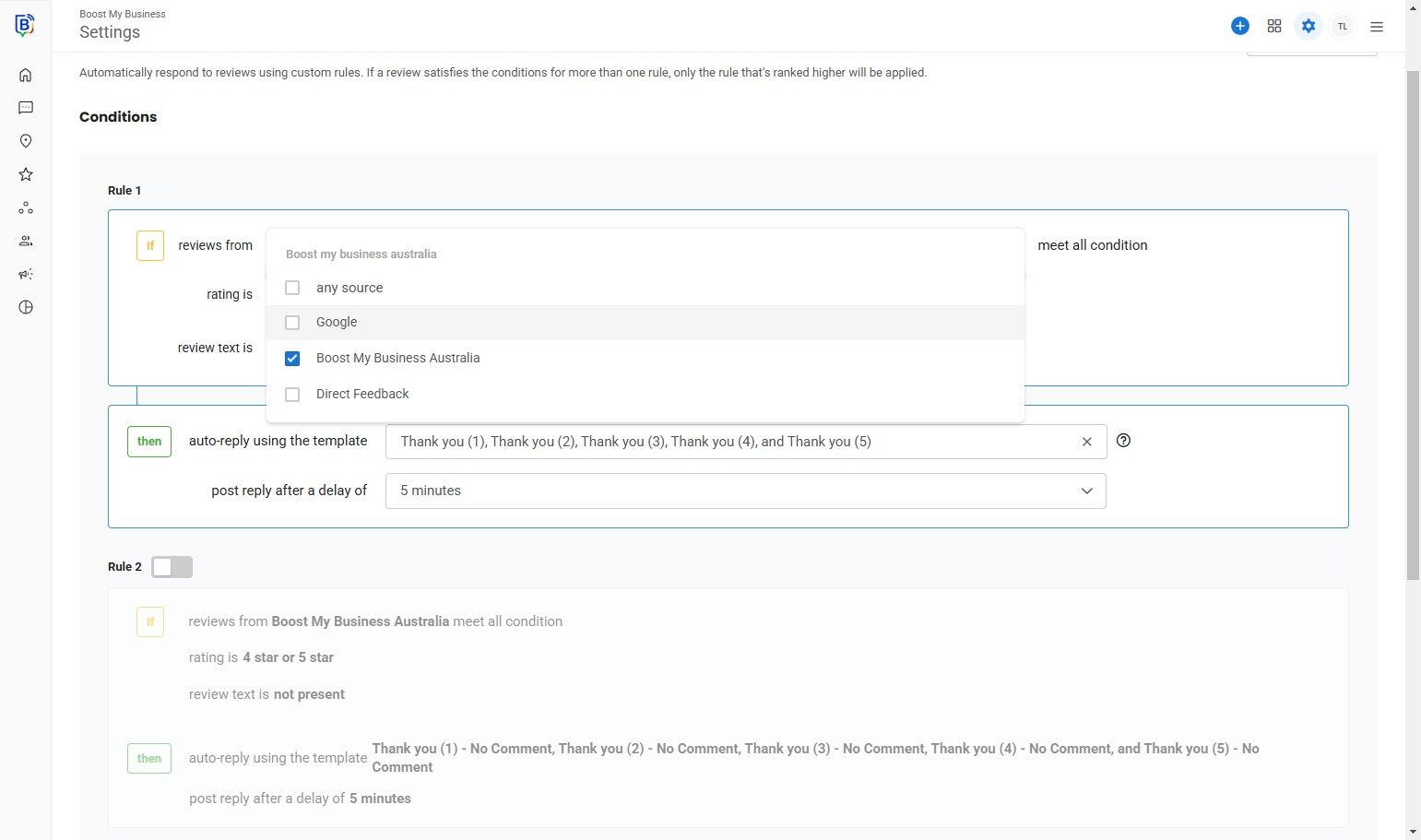The height and width of the screenshot is (840, 1421).
Task: Open the messages inbox sidebar icon
Action: (26, 108)
